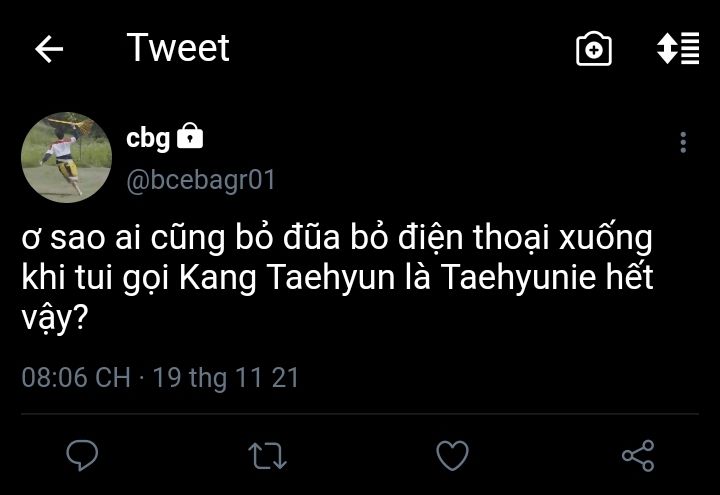This screenshot has width=720, height=495.
Task: Click the protected account lock icon
Action: coord(190,137)
